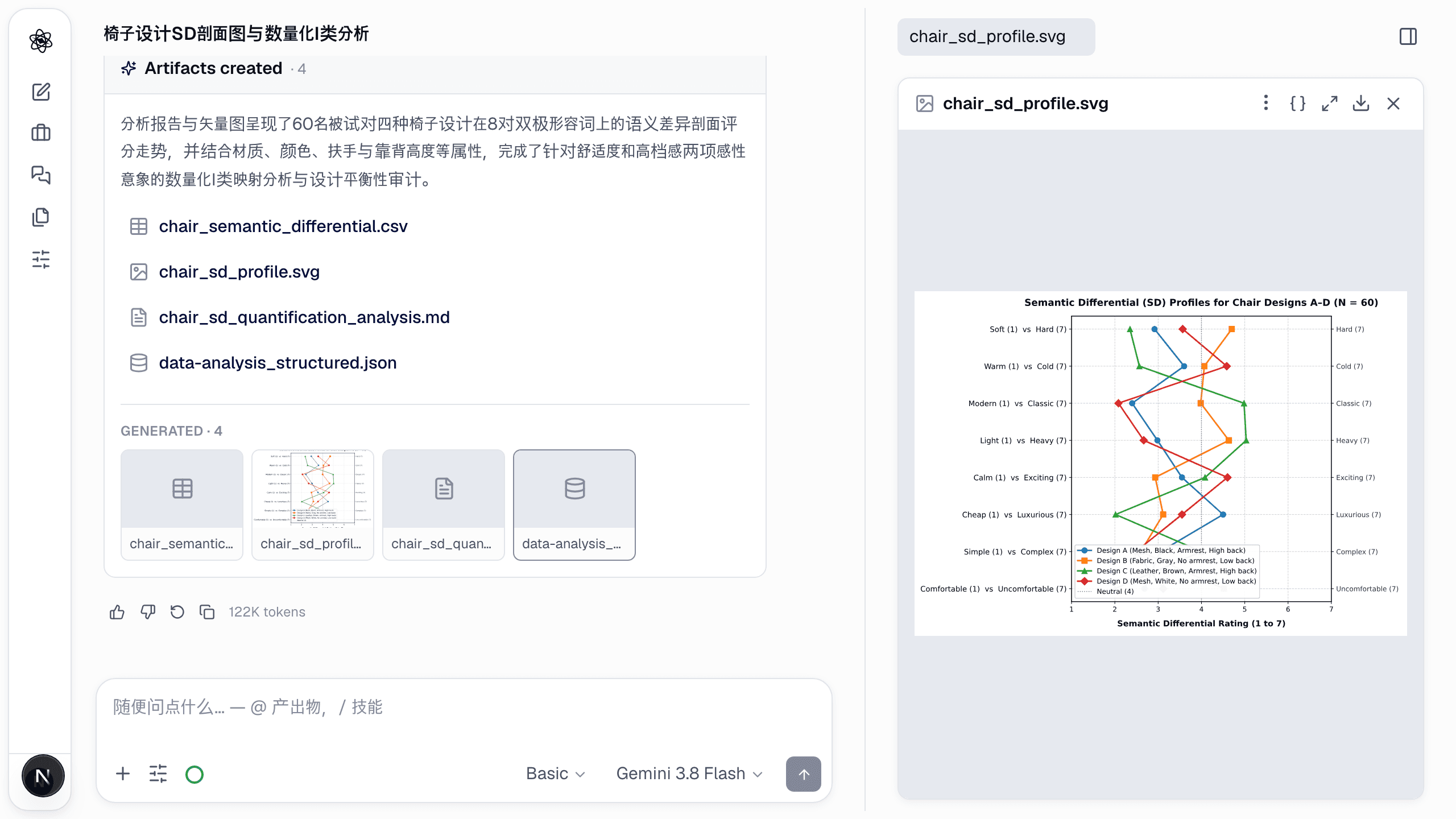Image resolution: width=1456 pixels, height=819 pixels.
Task: Click the semantic differential chart image
Action: (x=1160, y=463)
